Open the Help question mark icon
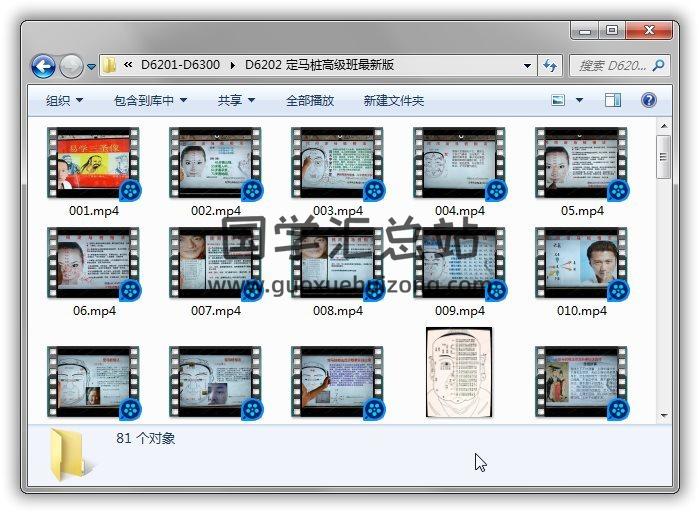Screen dimensions: 700x514 coord(648,100)
